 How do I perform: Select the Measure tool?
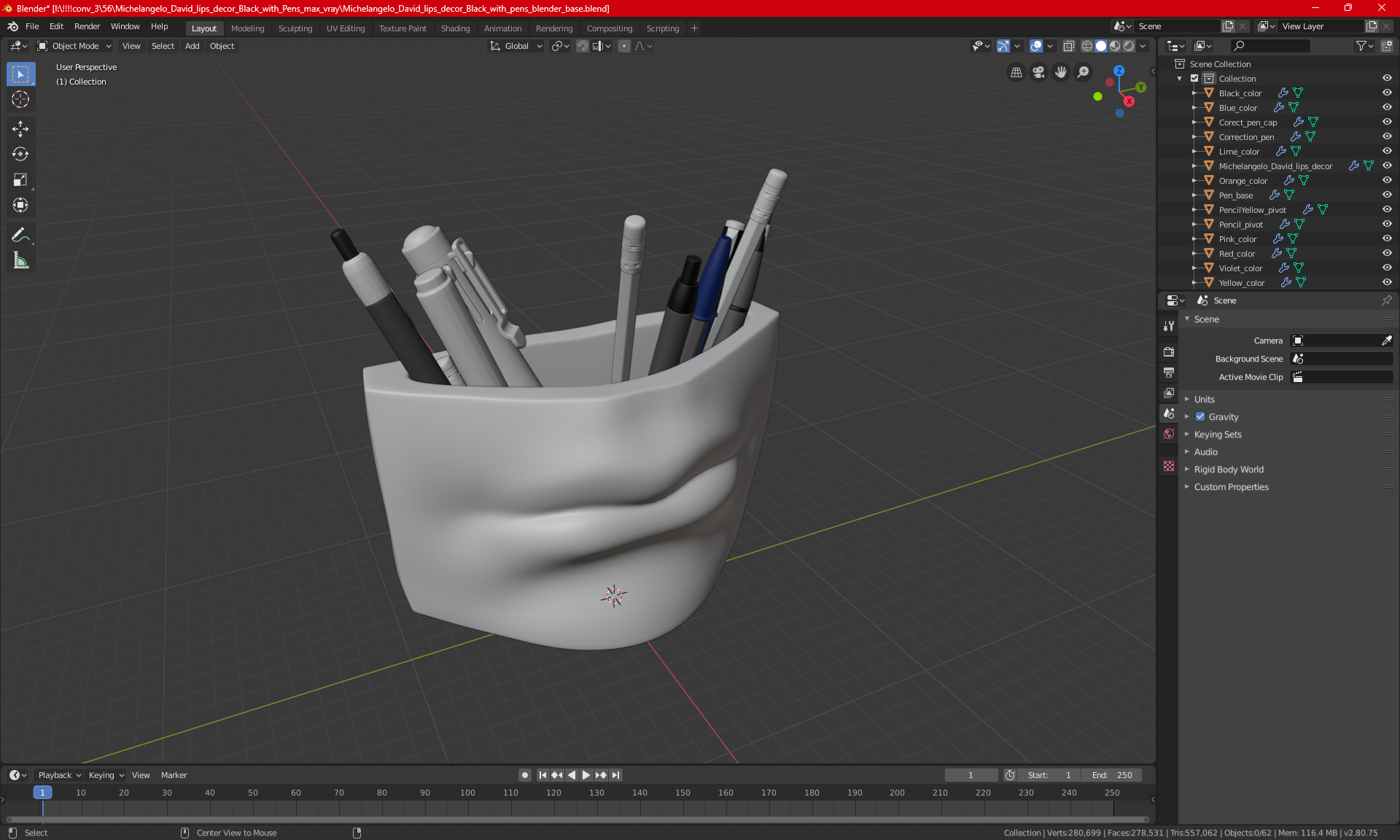click(20, 260)
